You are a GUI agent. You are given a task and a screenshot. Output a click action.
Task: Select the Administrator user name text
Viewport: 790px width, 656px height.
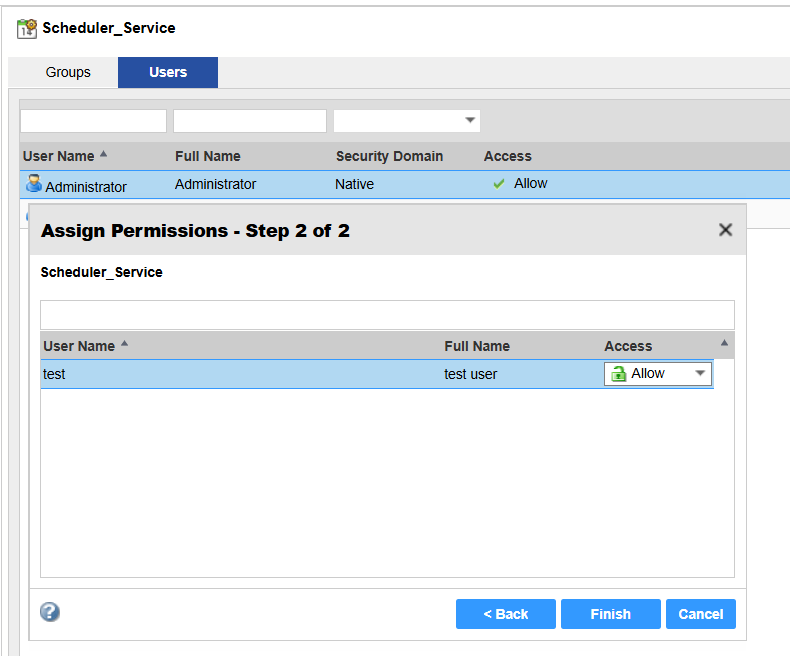coord(86,187)
